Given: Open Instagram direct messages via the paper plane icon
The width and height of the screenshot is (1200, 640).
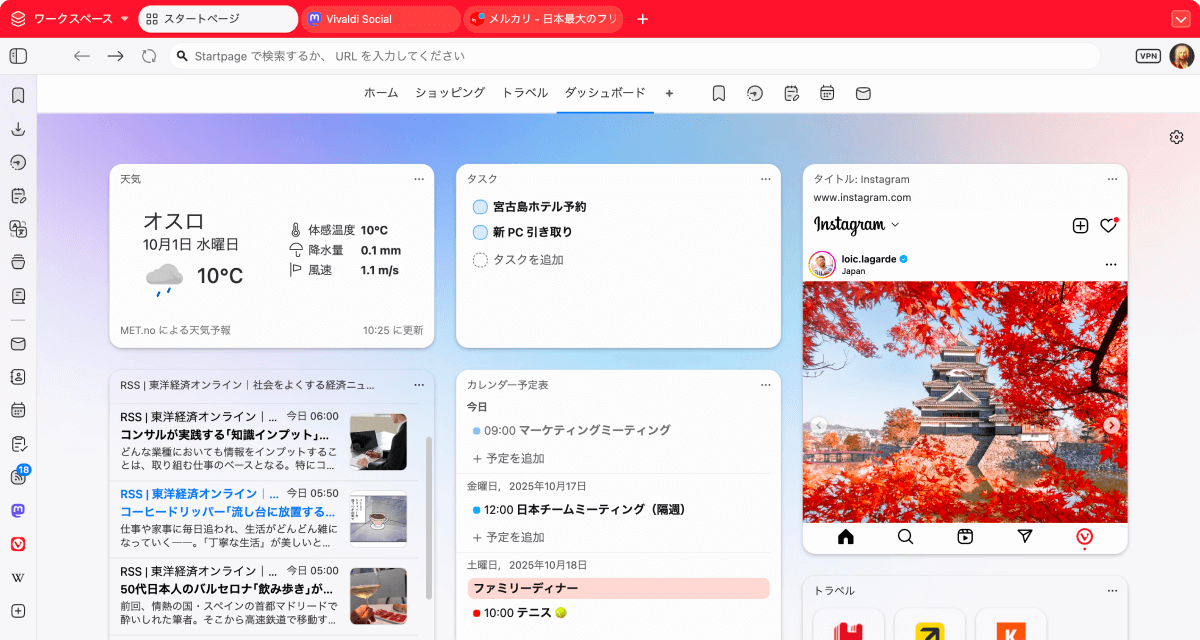Looking at the screenshot, I should click(1025, 536).
